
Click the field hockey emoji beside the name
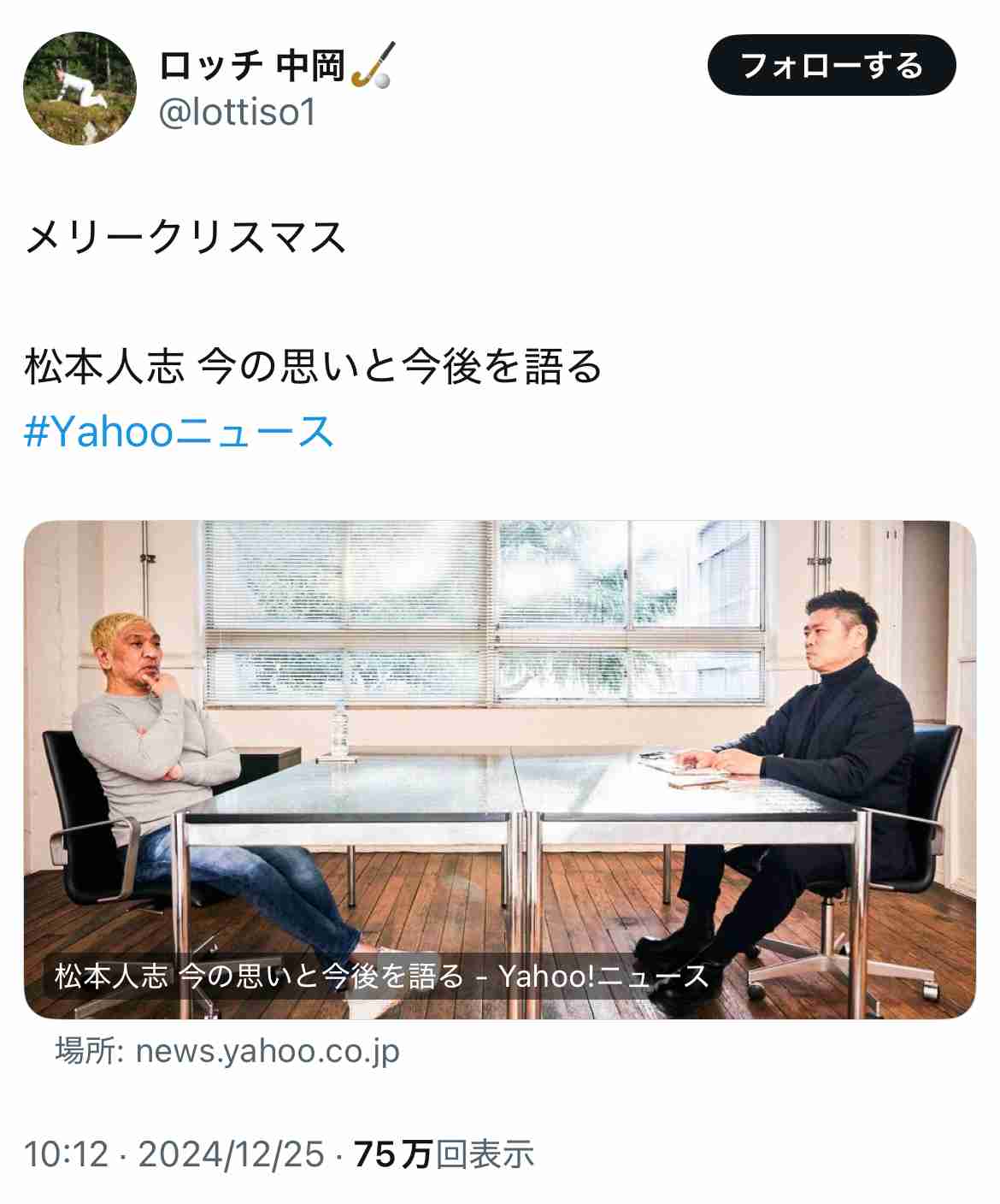[x=374, y=66]
